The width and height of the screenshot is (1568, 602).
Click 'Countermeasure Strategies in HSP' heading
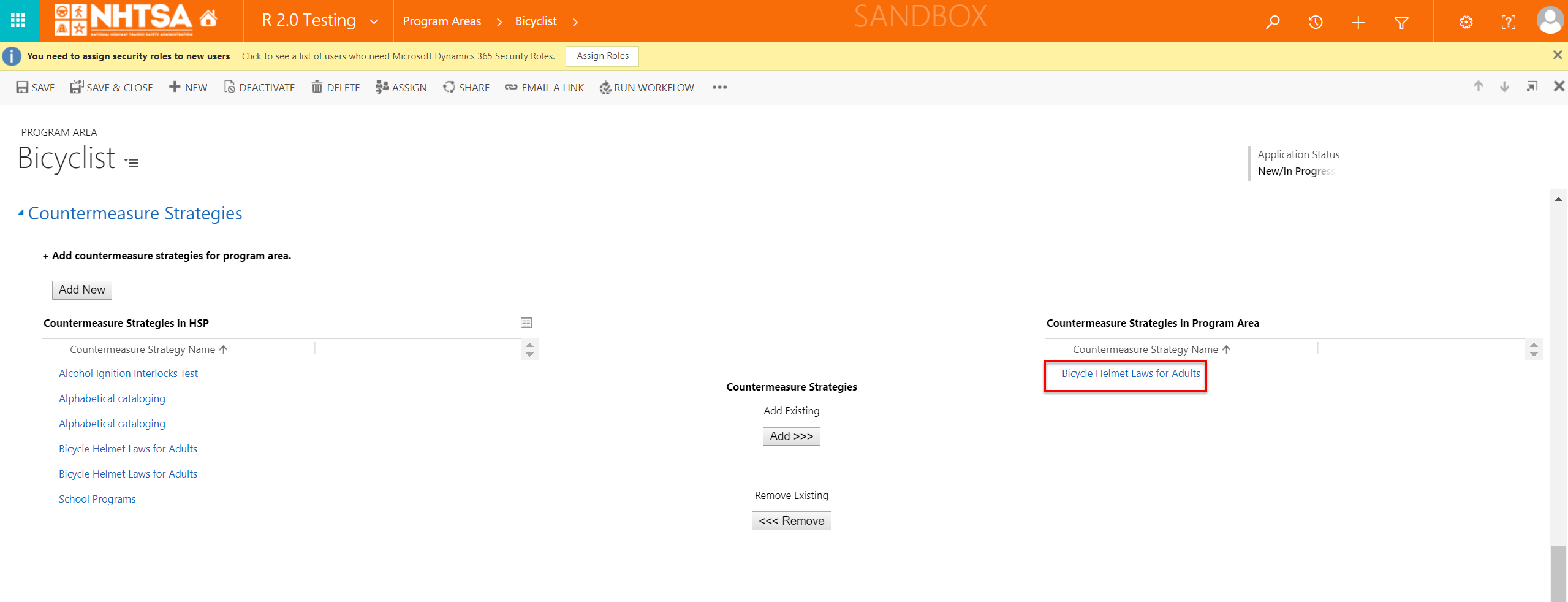[126, 323]
